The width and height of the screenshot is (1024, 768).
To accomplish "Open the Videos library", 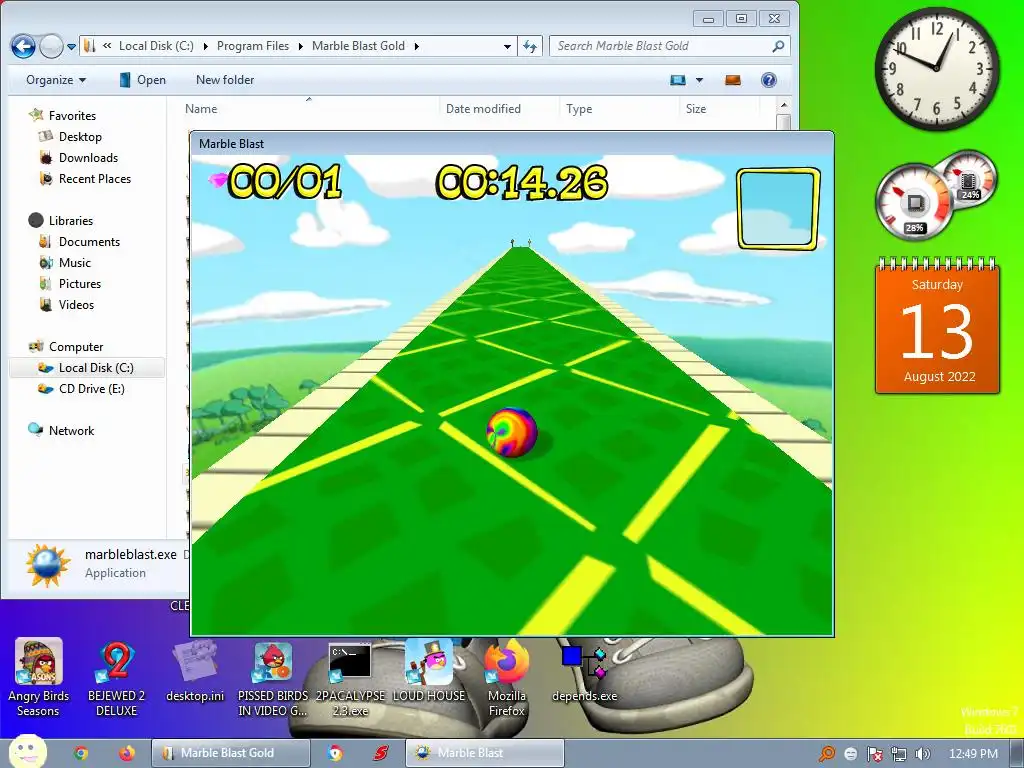I will tap(67, 304).
